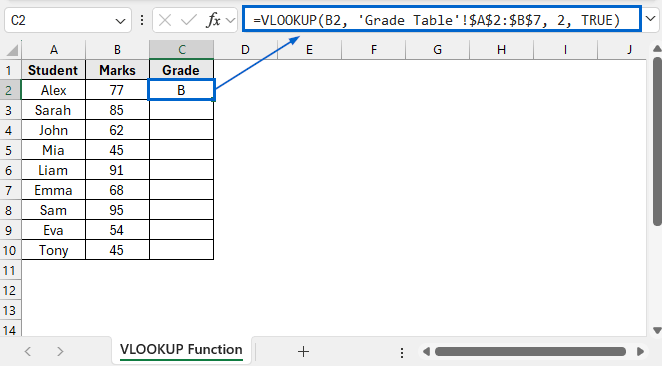Select column A header

coord(54,50)
